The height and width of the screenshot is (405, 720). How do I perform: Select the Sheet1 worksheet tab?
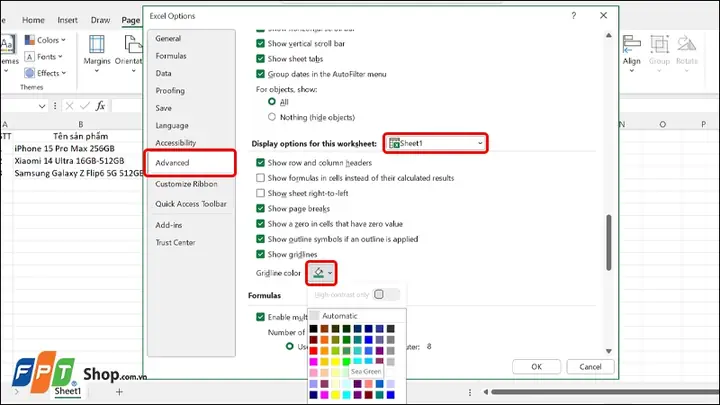tap(68, 392)
